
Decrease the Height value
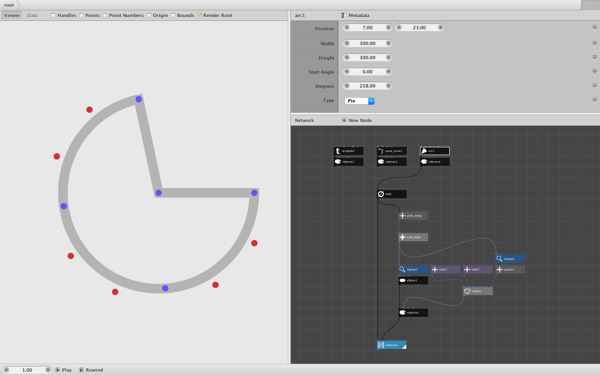347,57
